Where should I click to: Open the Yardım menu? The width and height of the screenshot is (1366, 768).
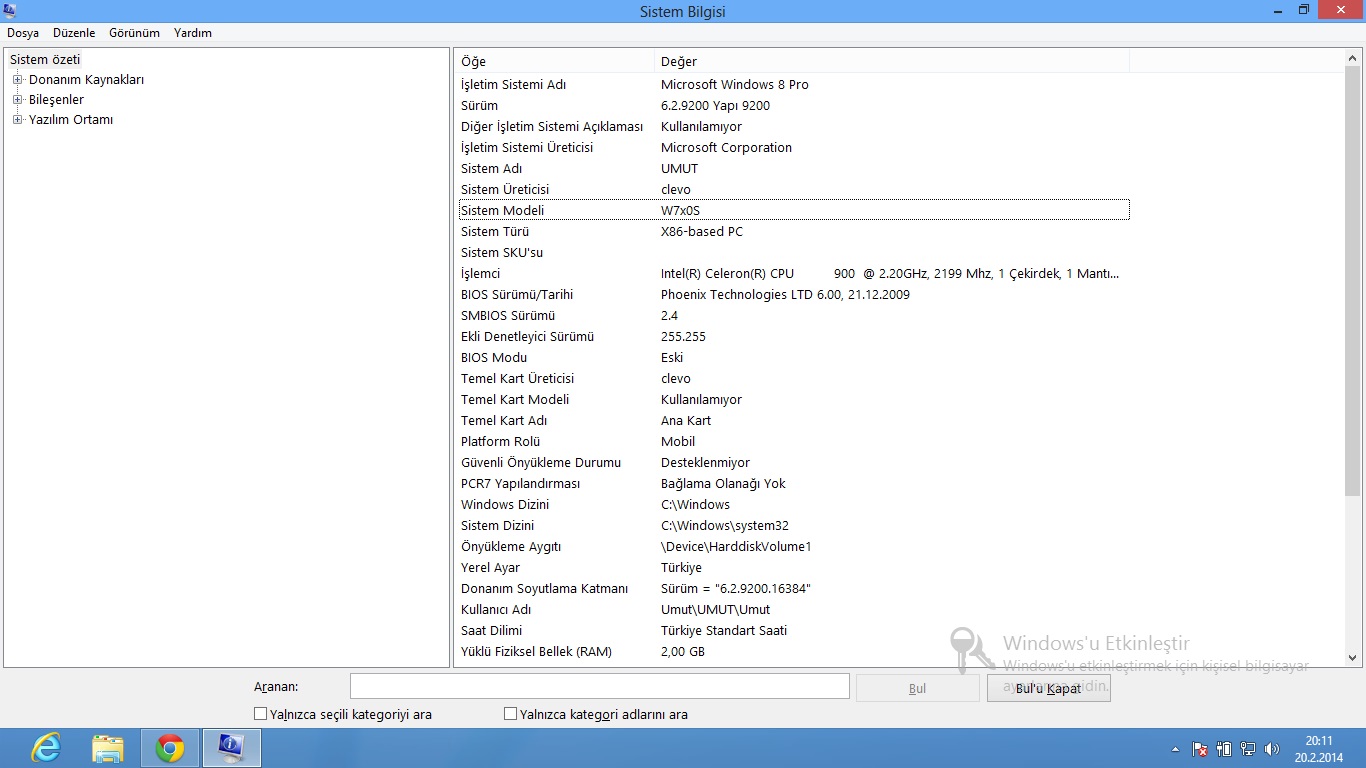coord(193,33)
